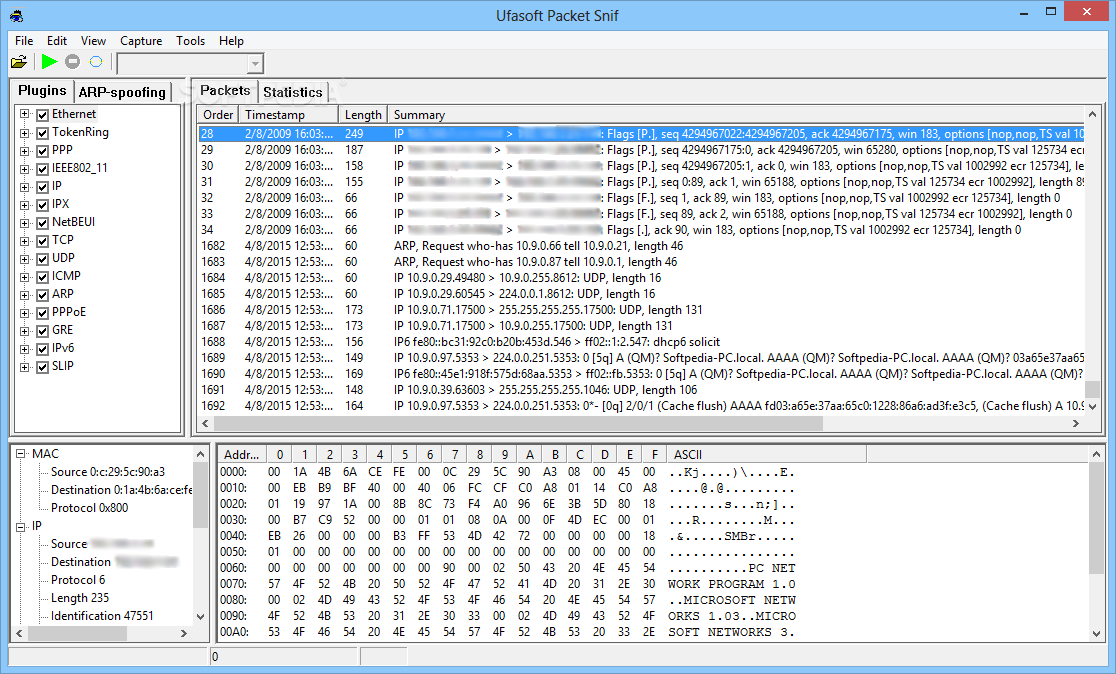Image resolution: width=1116 pixels, height=674 pixels.
Task: Select packet 1691 row
Action: 641,390
